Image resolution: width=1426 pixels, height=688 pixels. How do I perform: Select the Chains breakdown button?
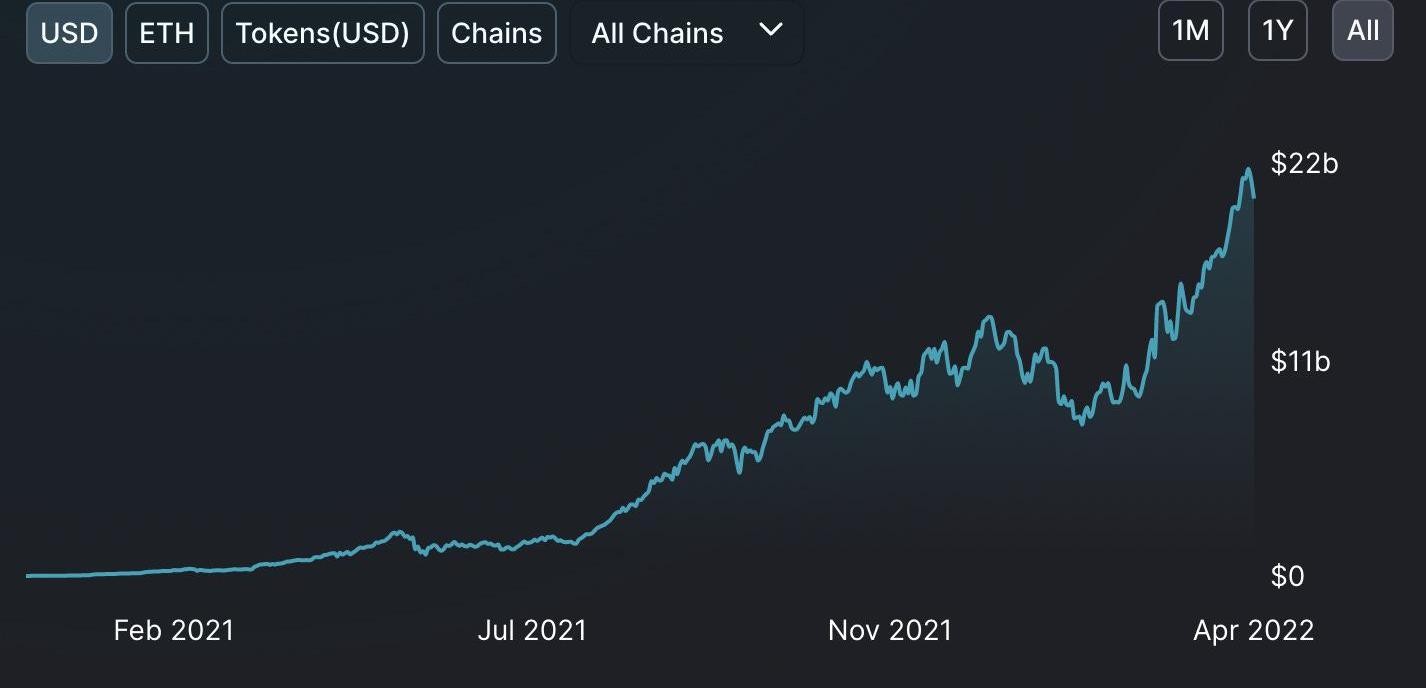point(496,33)
